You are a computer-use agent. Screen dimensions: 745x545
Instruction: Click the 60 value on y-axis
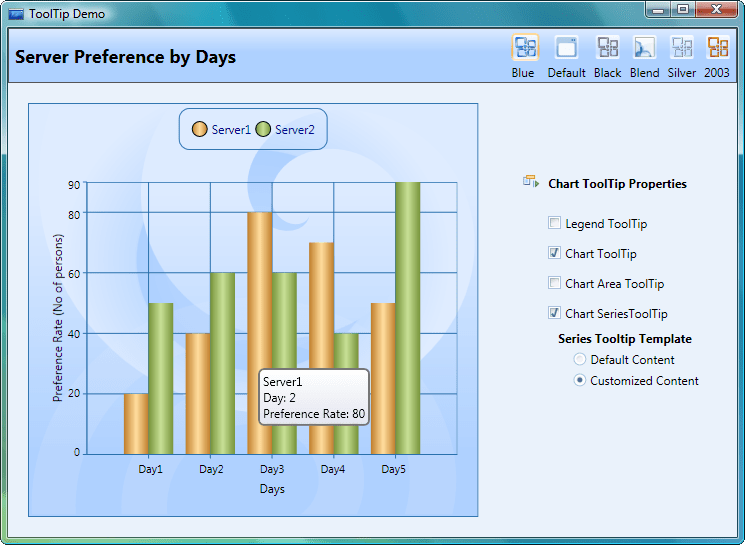pyautogui.click(x=74, y=274)
